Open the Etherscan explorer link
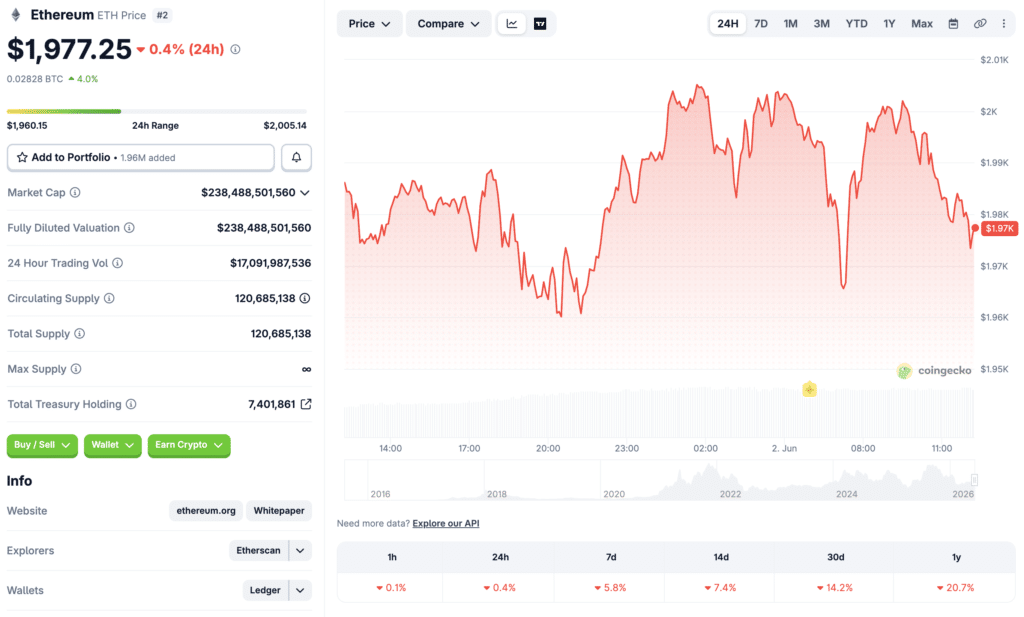This screenshot has height=617, width=1024. tap(259, 550)
